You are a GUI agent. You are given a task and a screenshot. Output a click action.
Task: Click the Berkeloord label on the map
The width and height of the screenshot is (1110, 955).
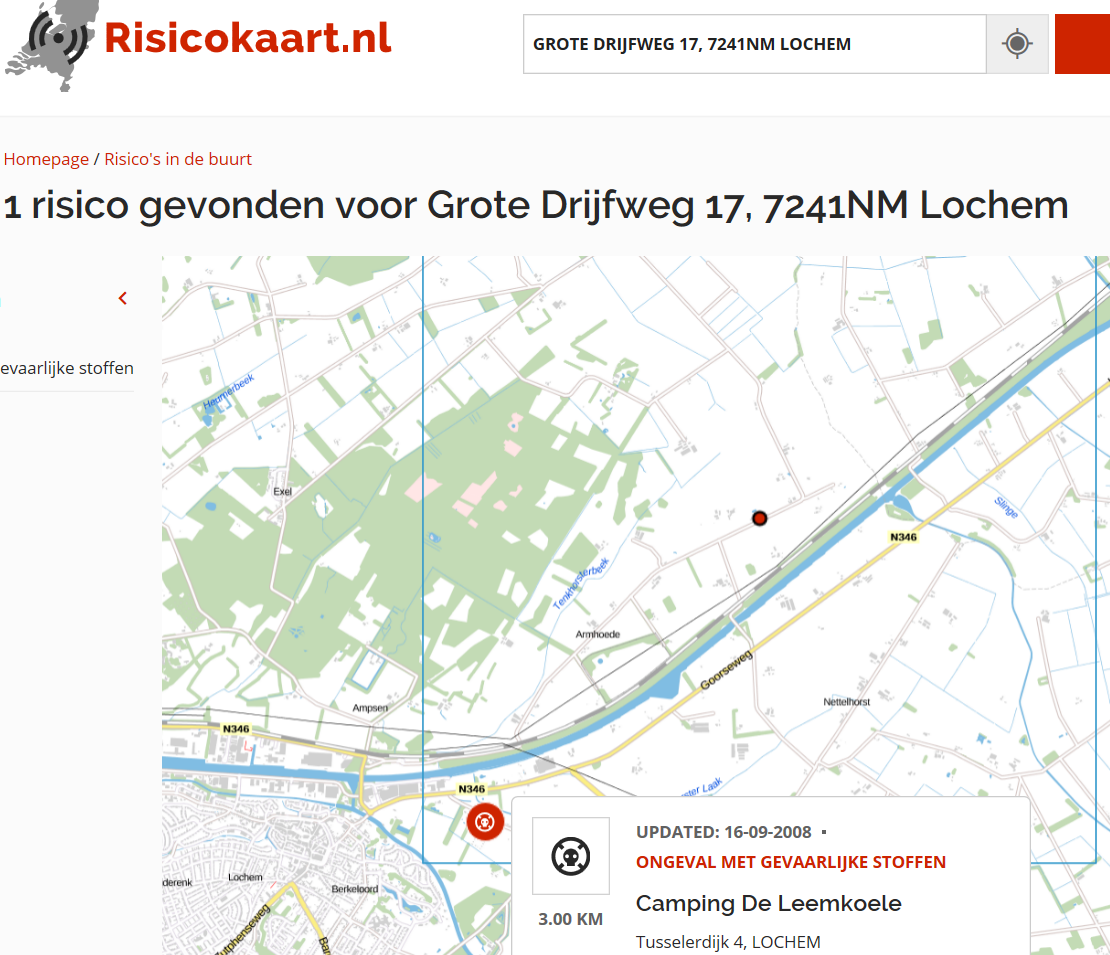[355, 888]
